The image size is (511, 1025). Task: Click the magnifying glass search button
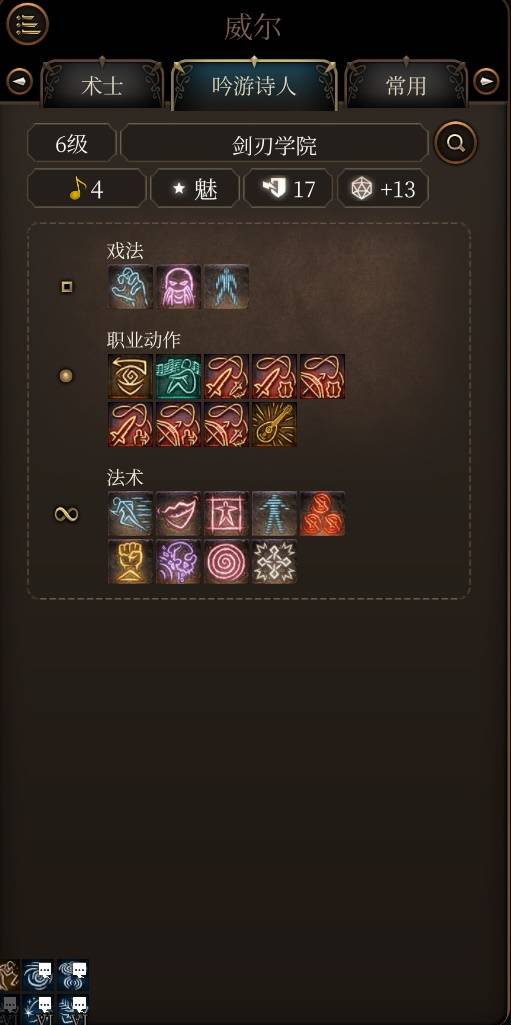(455, 143)
